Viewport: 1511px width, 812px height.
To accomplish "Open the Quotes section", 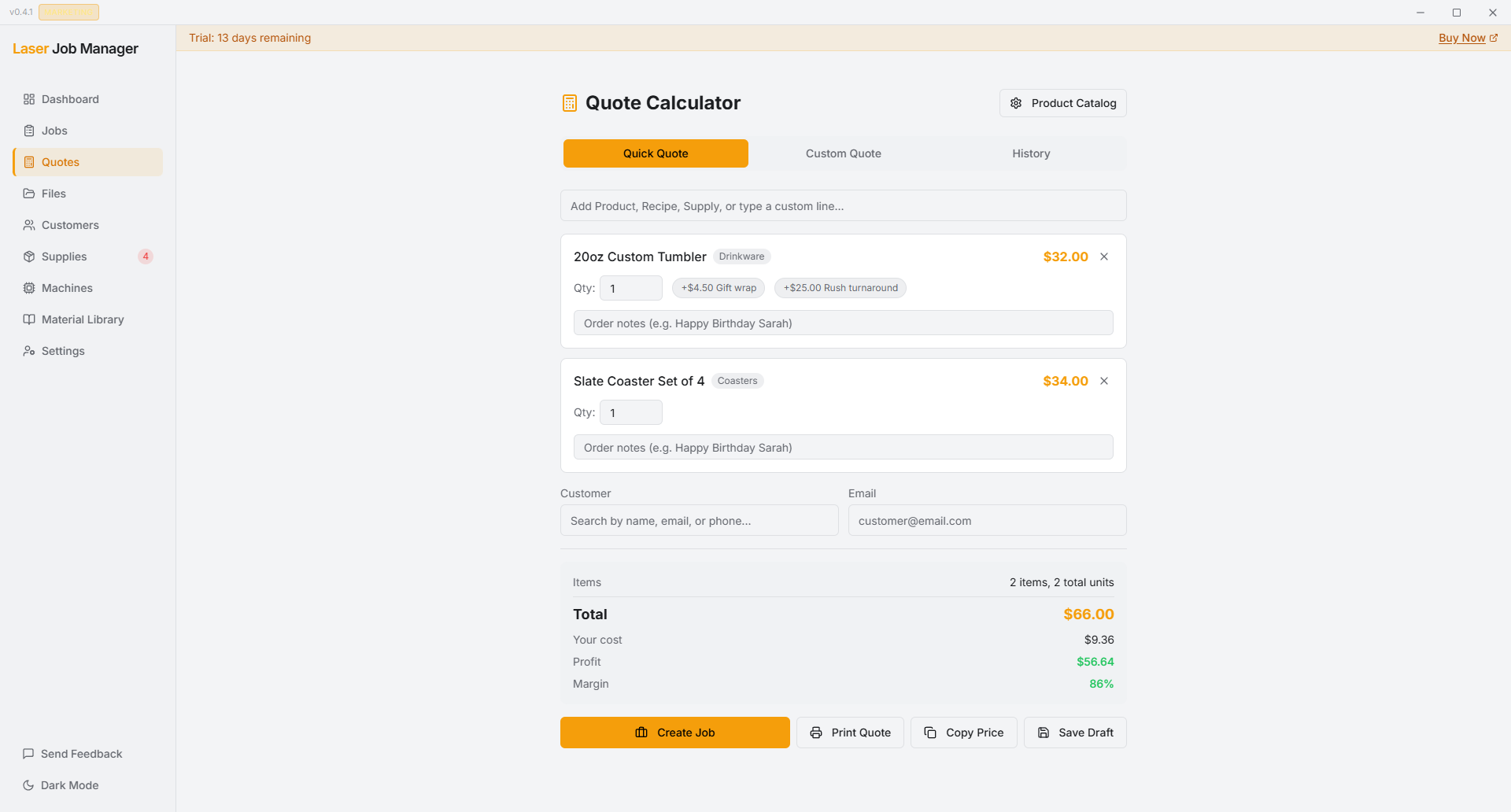I will click(61, 161).
